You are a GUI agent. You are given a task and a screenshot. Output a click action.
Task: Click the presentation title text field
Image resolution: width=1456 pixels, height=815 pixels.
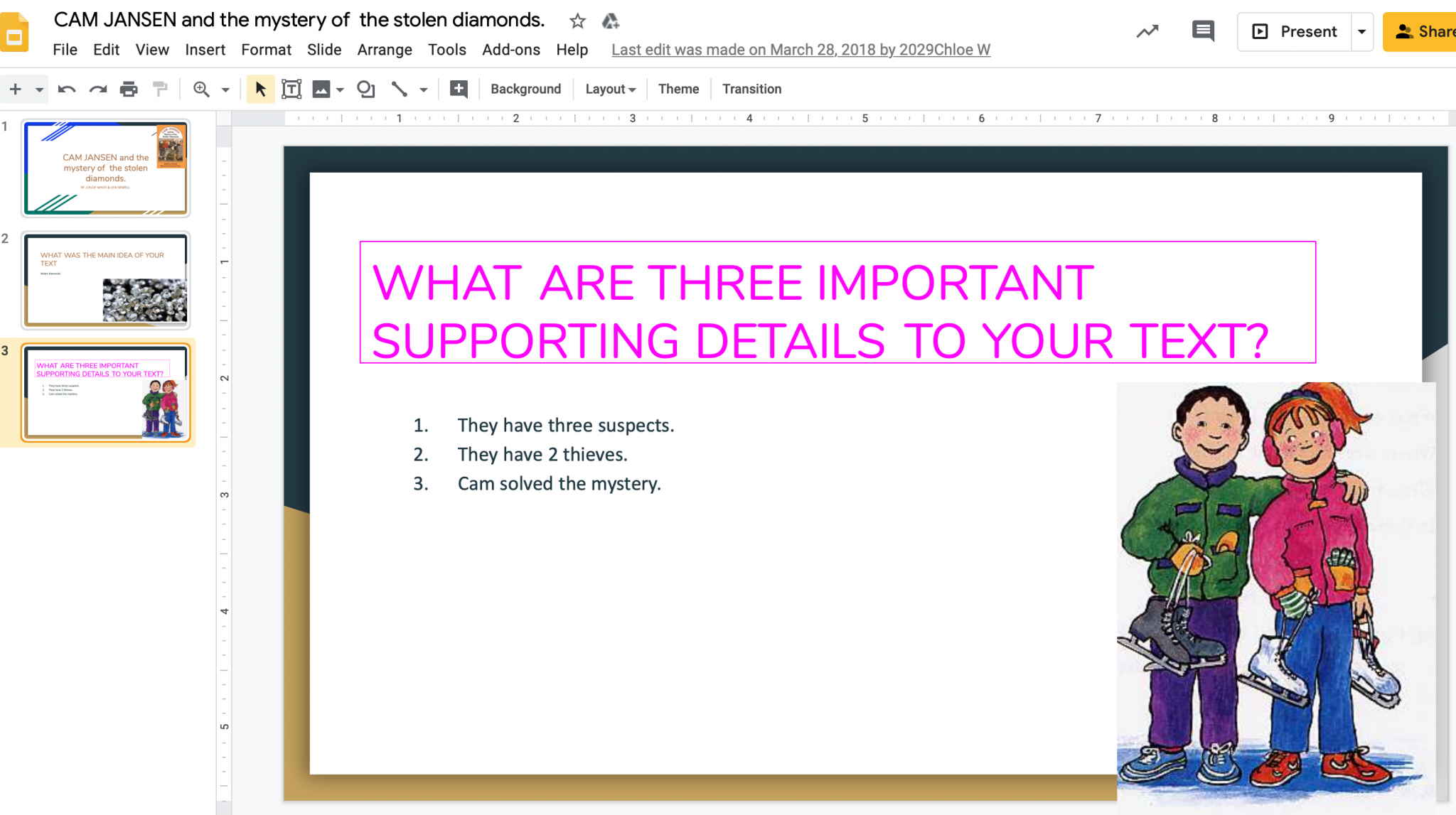pyautogui.click(x=299, y=20)
